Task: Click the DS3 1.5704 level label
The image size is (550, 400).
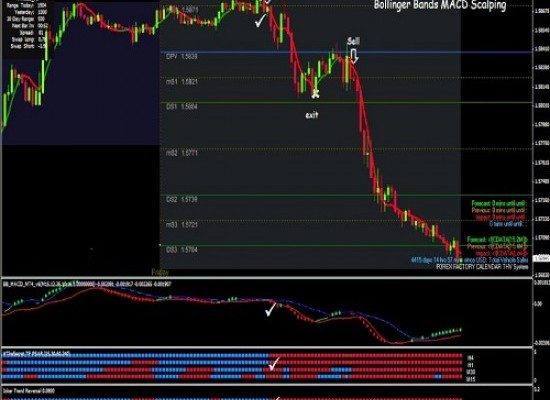Action: tap(182, 249)
